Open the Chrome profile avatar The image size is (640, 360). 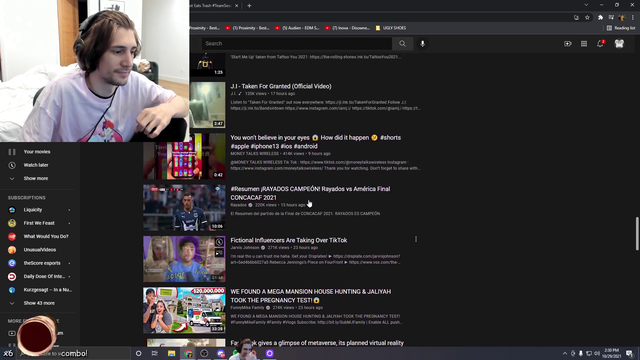tap(622, 18)
